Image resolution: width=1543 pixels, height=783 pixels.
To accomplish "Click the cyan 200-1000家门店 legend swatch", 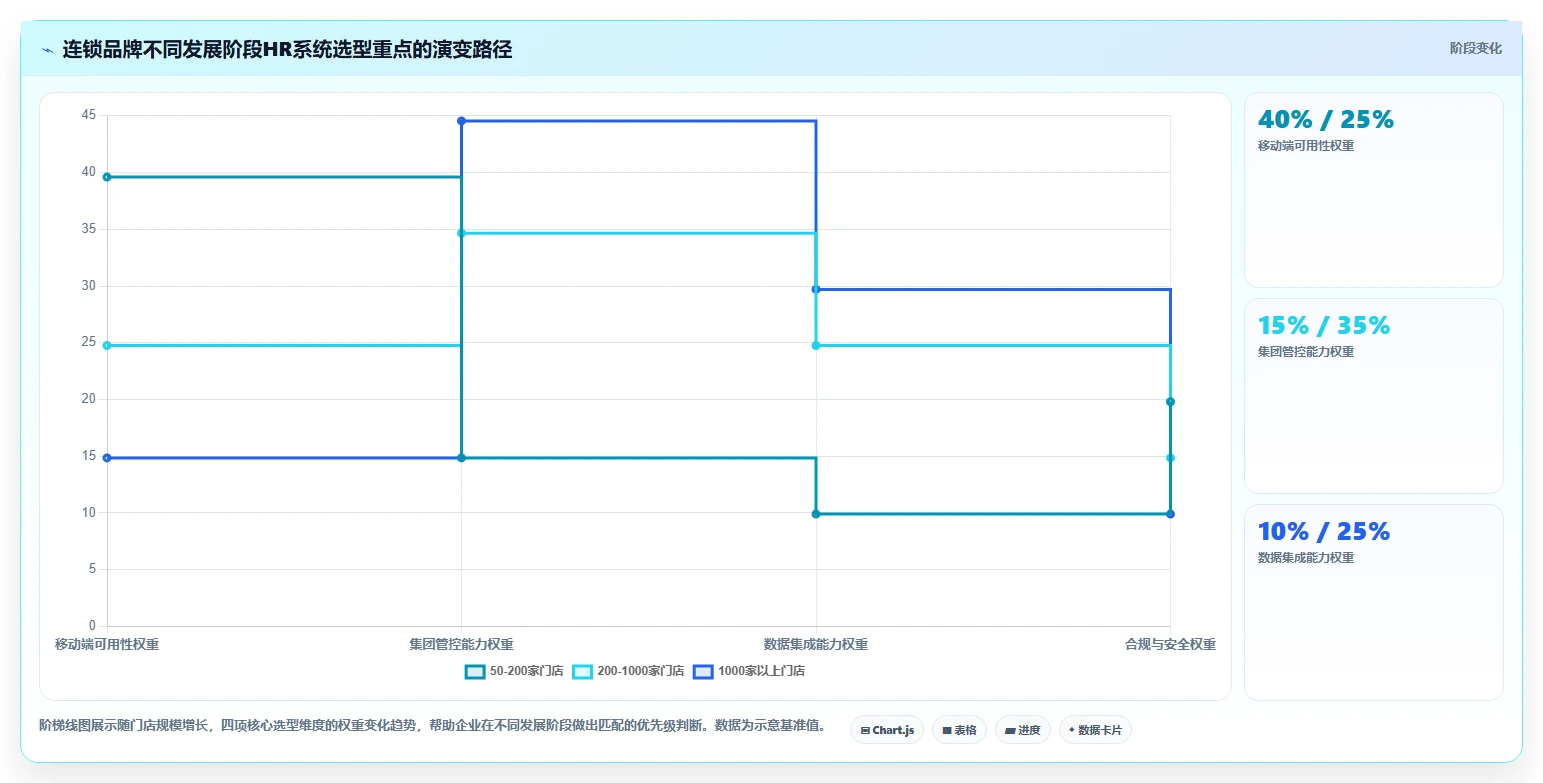I will [582, 671].
